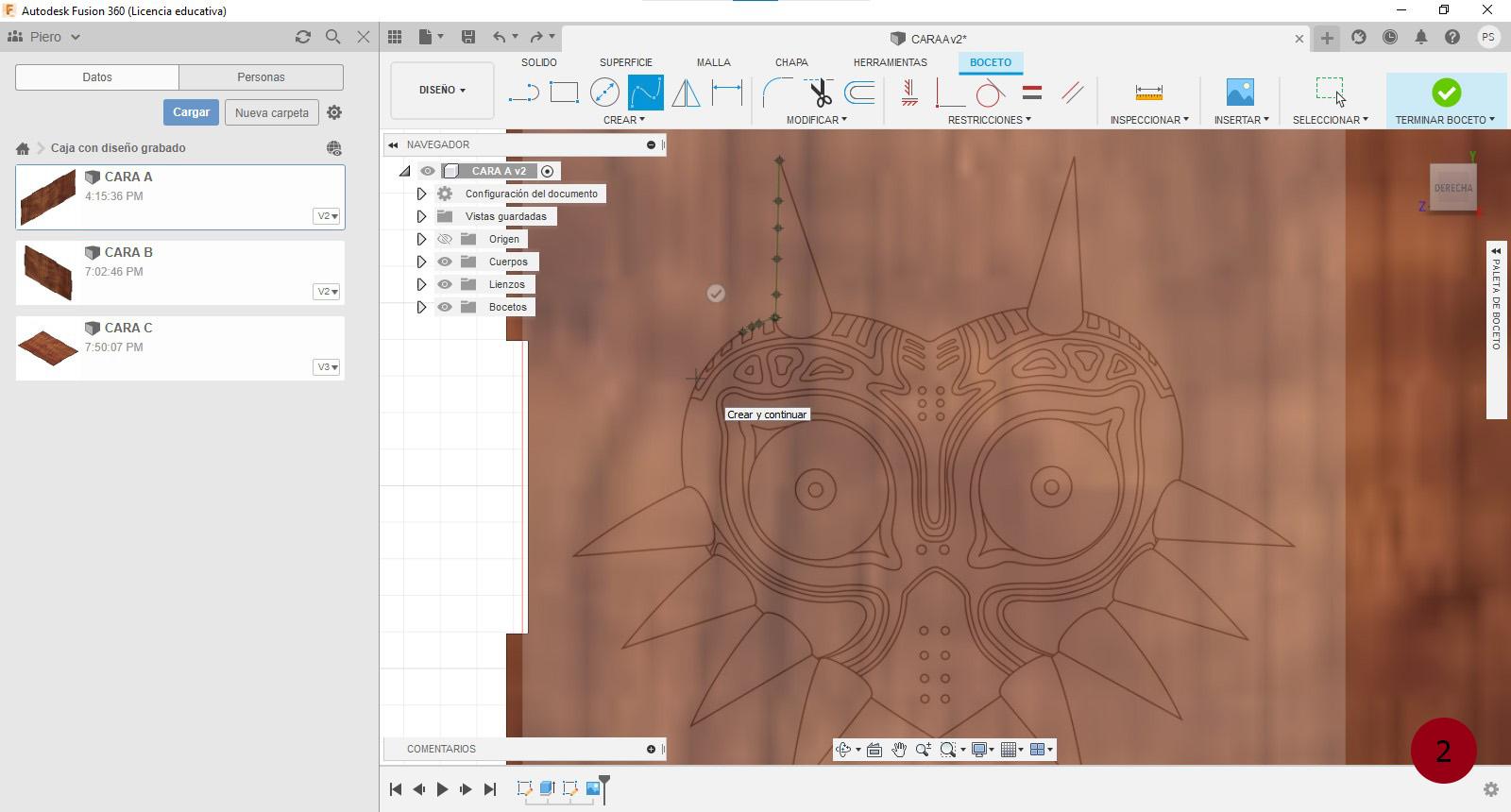Apply Parallel constraint
The width and height of the screenshot is (1511, 812).
click(x=1072, y=93)
